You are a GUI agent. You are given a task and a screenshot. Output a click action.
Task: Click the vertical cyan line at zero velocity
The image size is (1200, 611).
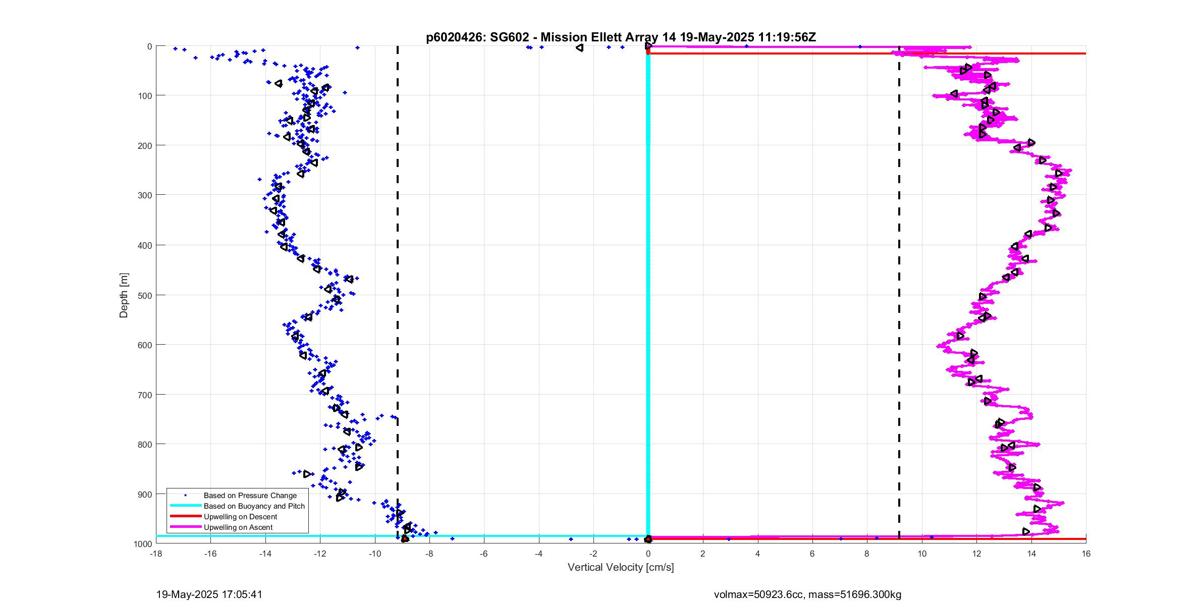(648, 293)
